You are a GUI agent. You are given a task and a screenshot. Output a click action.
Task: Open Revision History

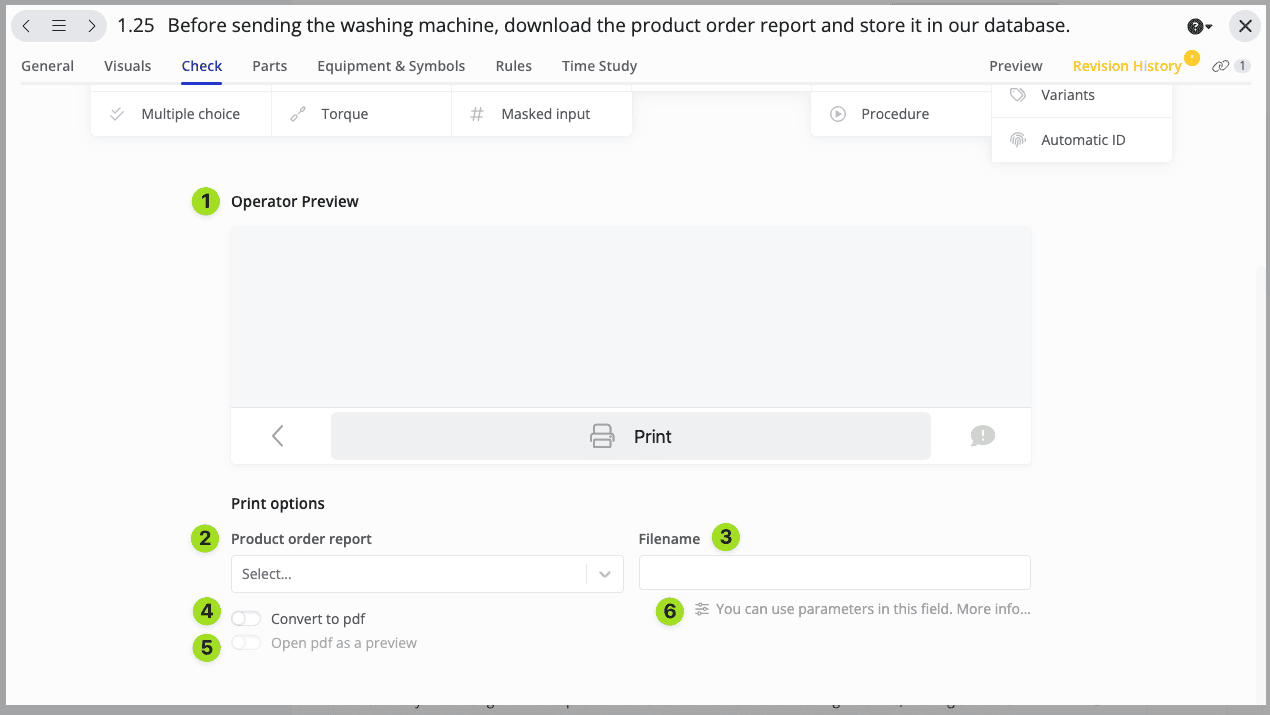[1126, 66]
